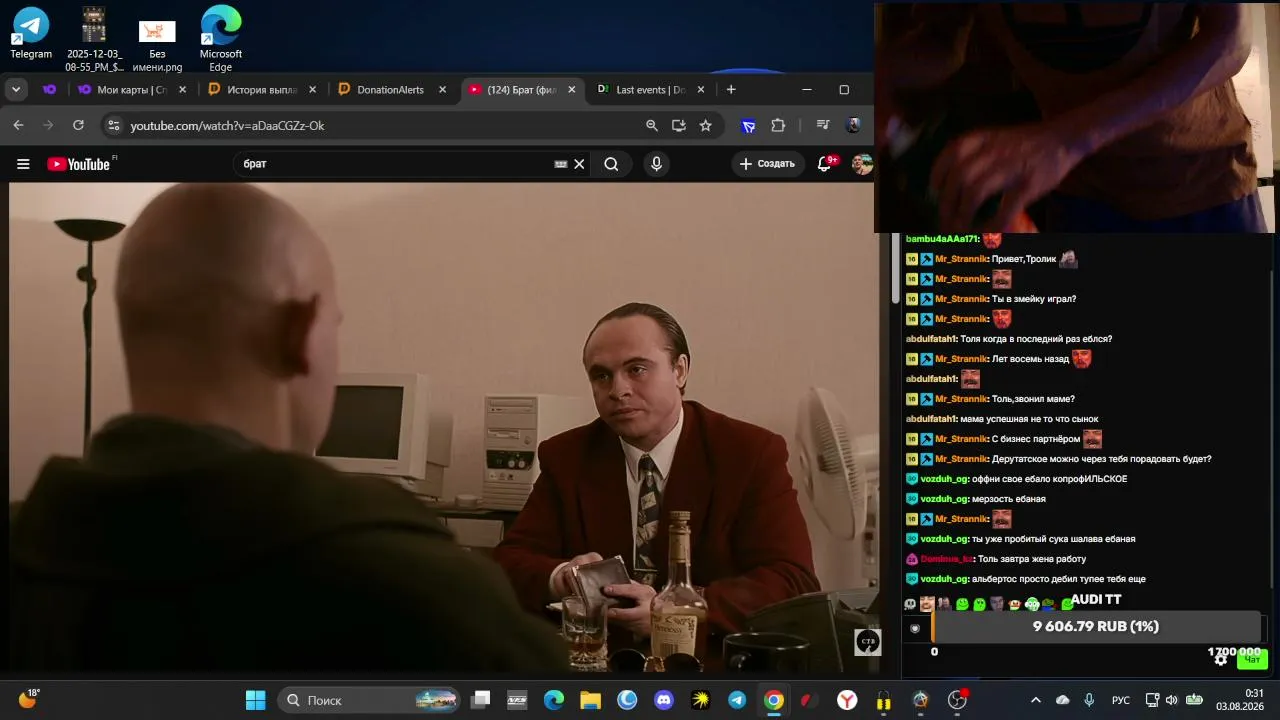Reload the current YouTube page

[x=78, y=125]
